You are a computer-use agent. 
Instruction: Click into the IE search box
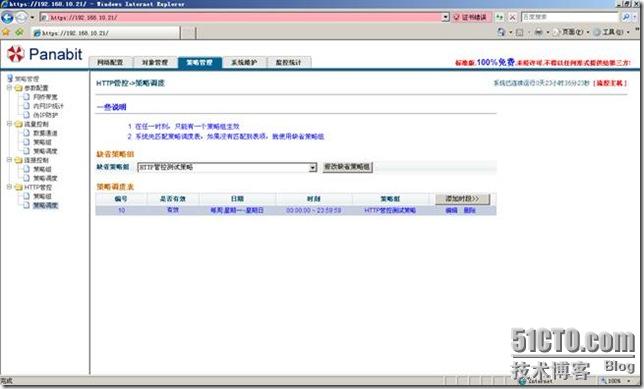point(570,17)
